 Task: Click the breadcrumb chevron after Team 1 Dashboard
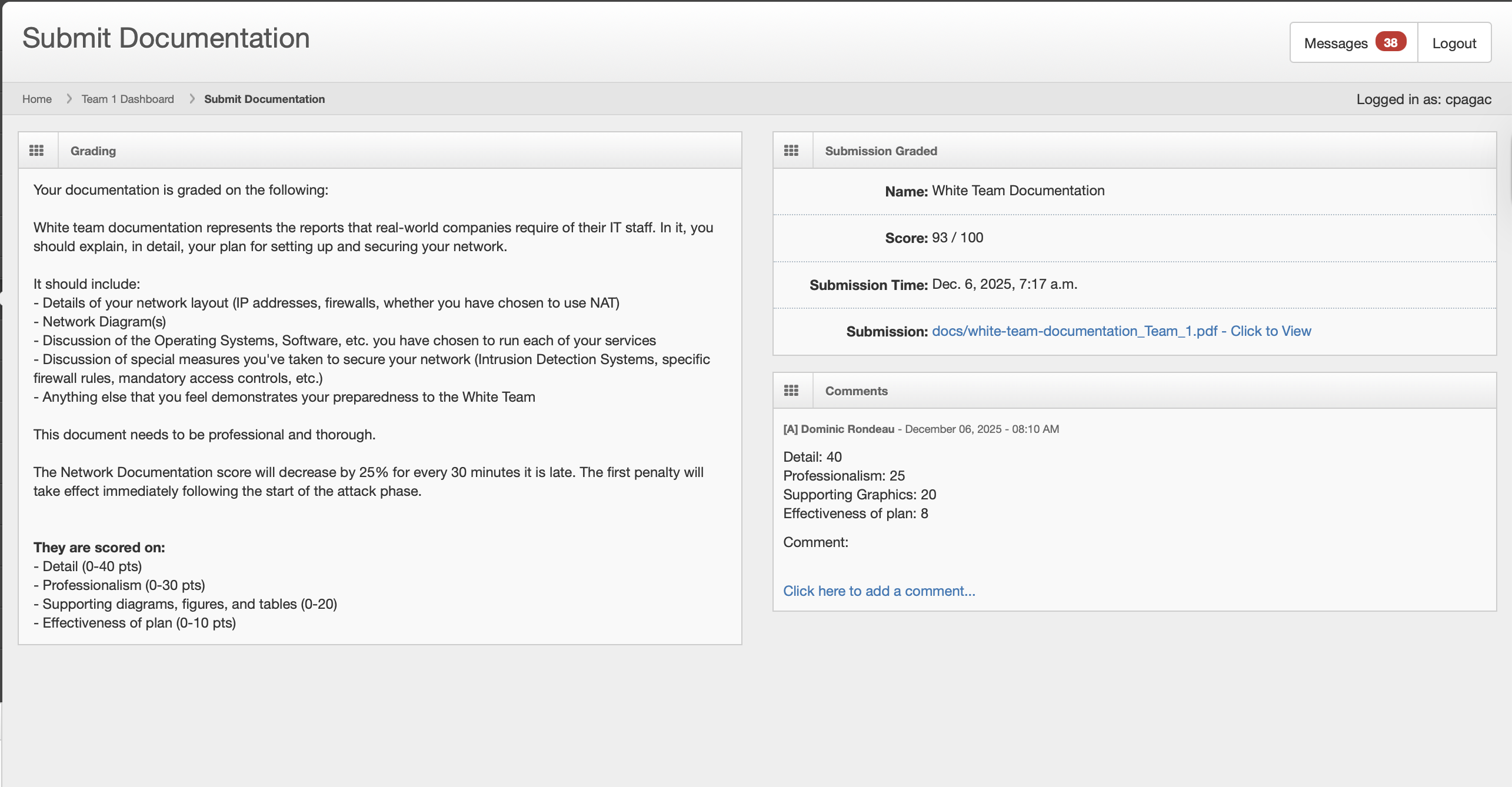pyautogui.click(x=192, y=99)
